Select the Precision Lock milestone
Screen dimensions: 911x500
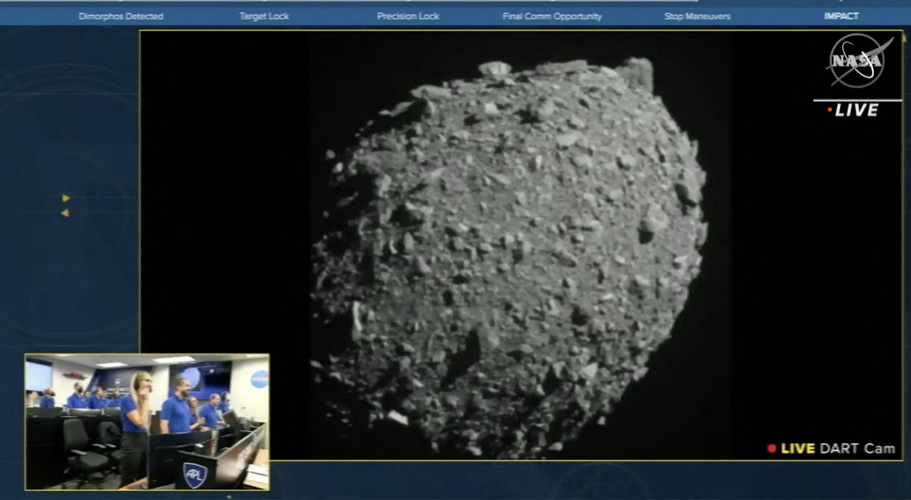point(408,17)
